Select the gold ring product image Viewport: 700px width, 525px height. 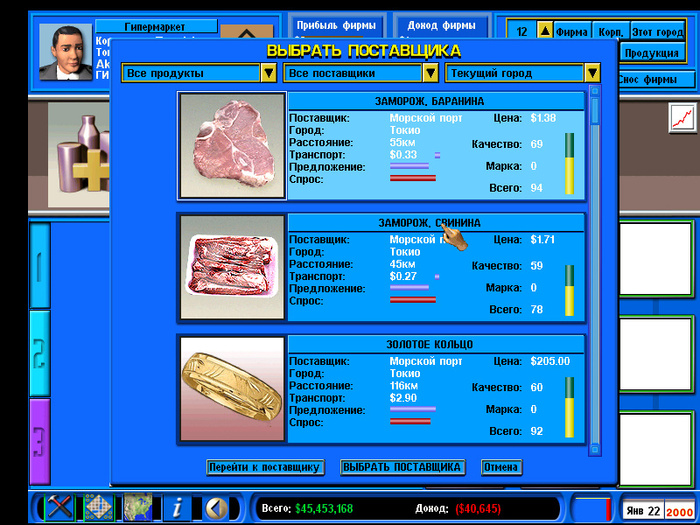tap(232, 389)
